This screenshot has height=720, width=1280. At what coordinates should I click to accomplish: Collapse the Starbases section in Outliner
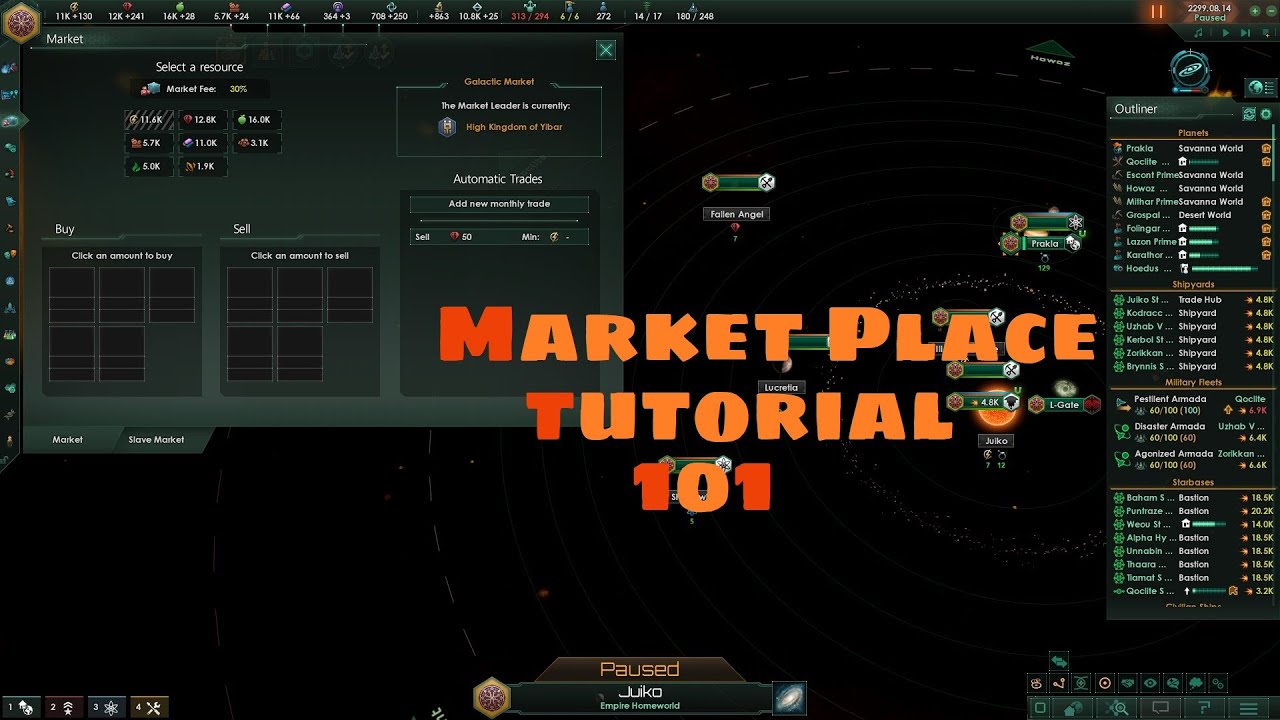1192,482
